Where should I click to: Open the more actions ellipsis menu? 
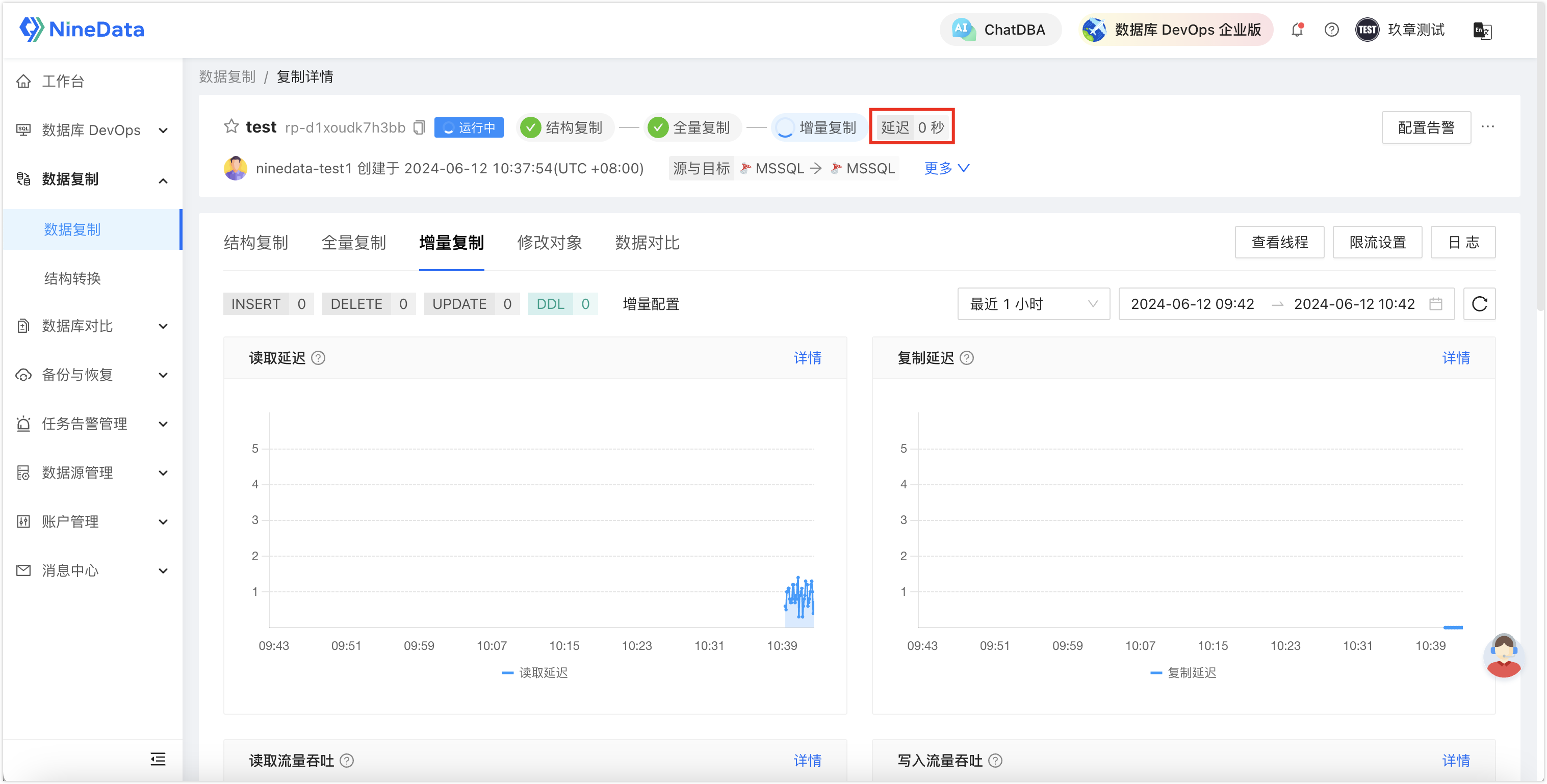coord(1487,126)
